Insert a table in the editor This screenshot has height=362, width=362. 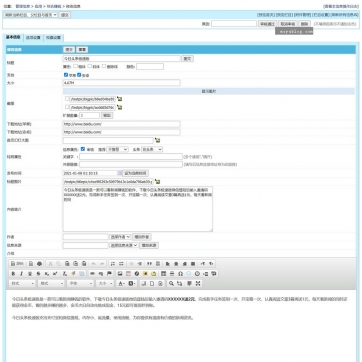(163, 274)
